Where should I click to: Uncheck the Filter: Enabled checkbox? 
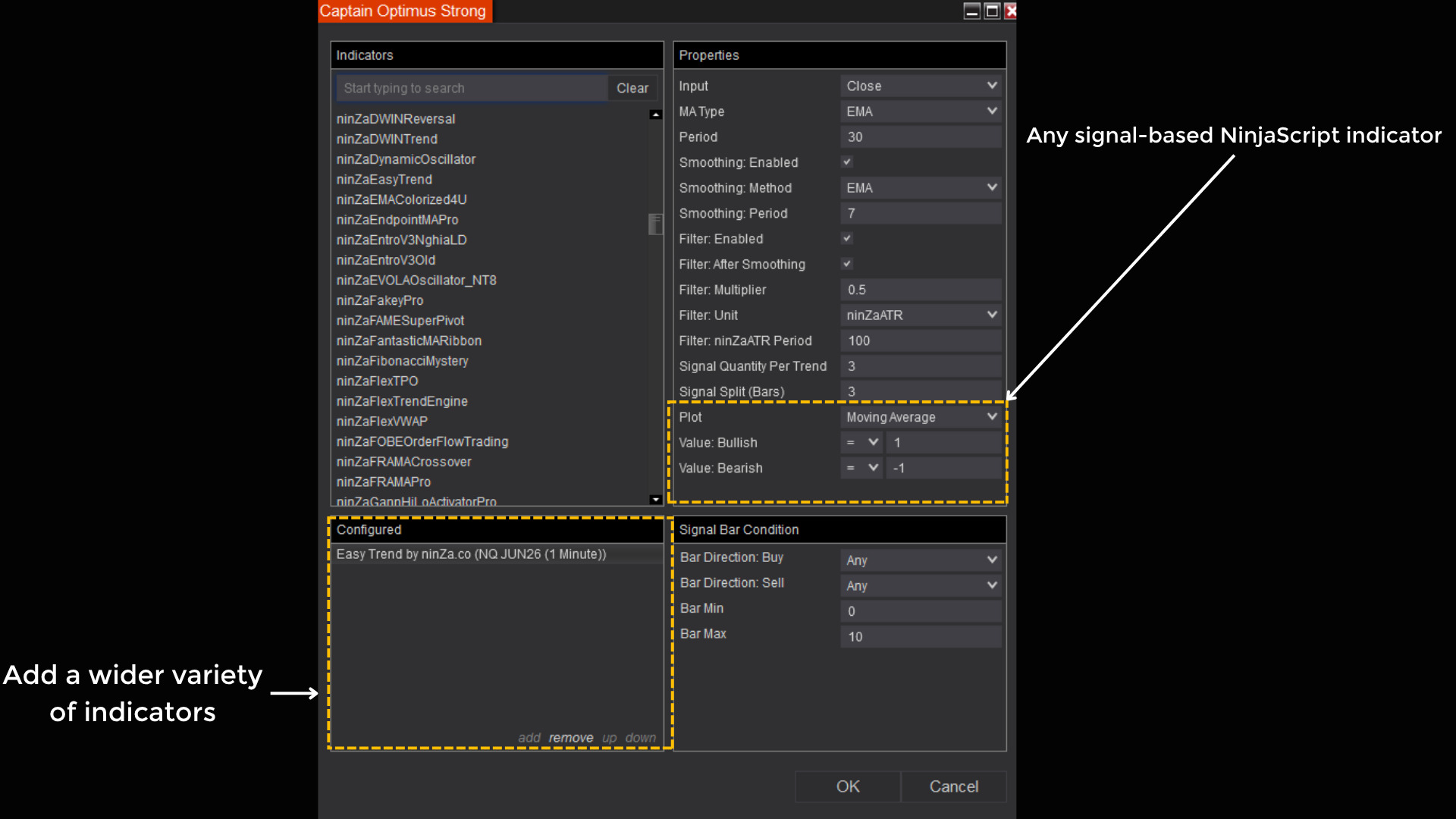pyautogui.click(x=847, y=239)
